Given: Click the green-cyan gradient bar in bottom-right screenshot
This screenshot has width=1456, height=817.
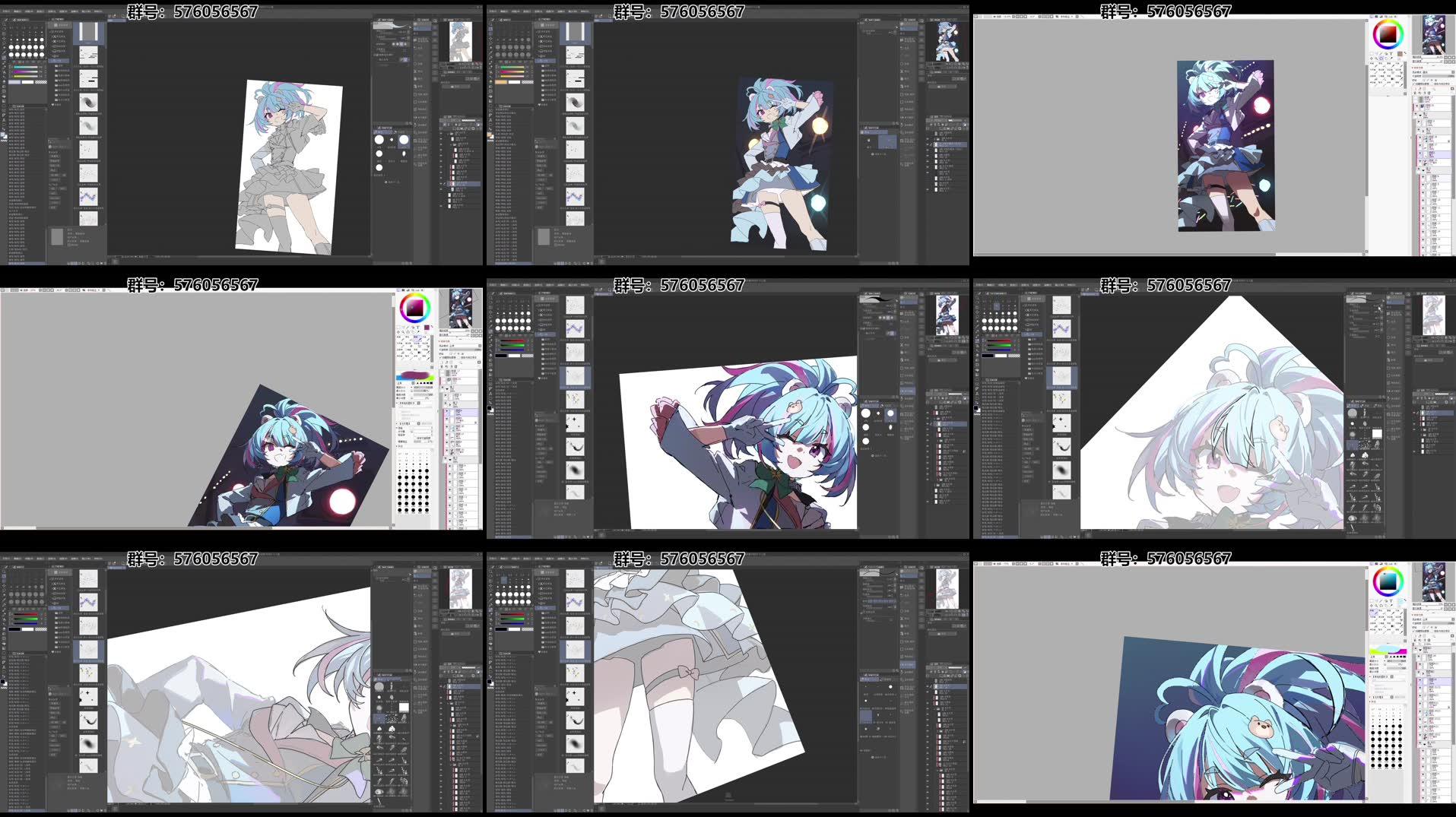Looking at the screenshot, I should tap(1388, 651).
